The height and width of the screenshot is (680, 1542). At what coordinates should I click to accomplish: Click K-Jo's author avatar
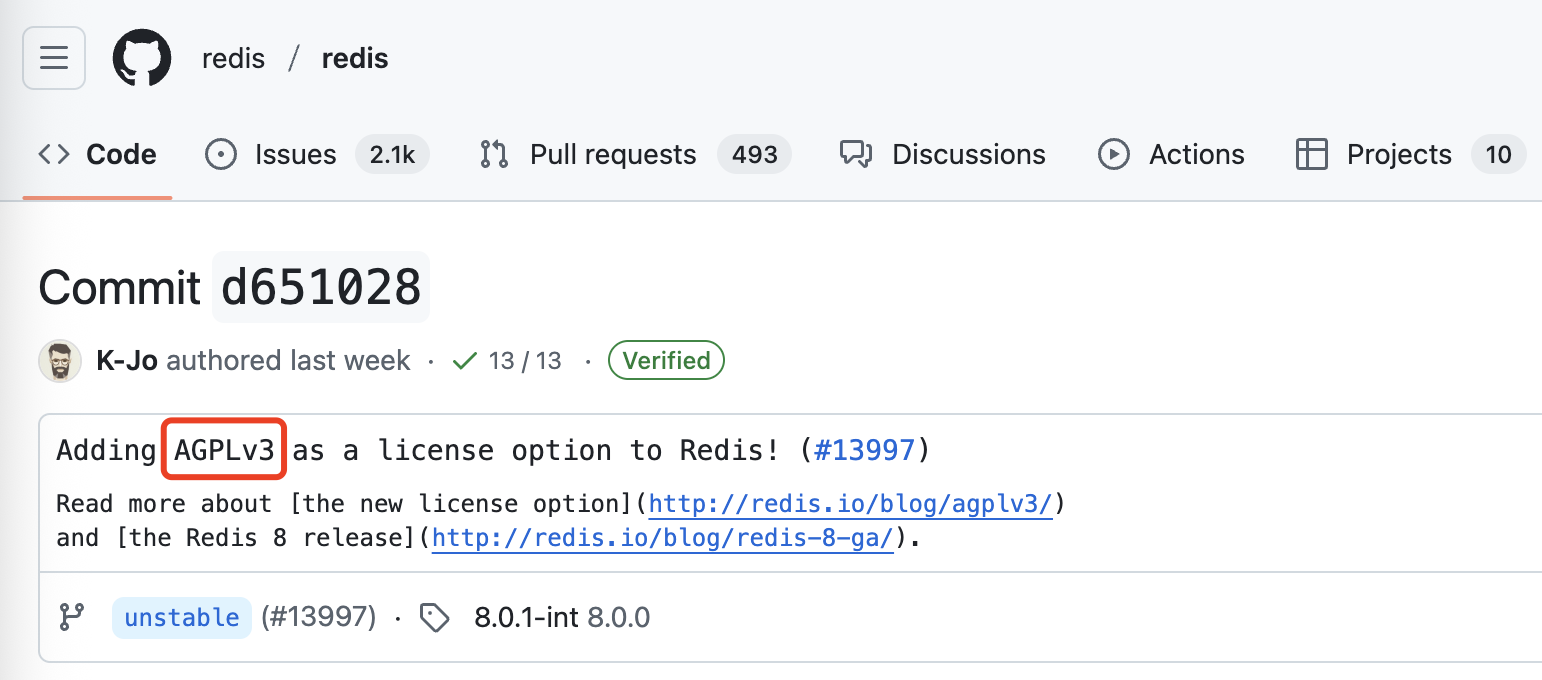coord(60,361)
